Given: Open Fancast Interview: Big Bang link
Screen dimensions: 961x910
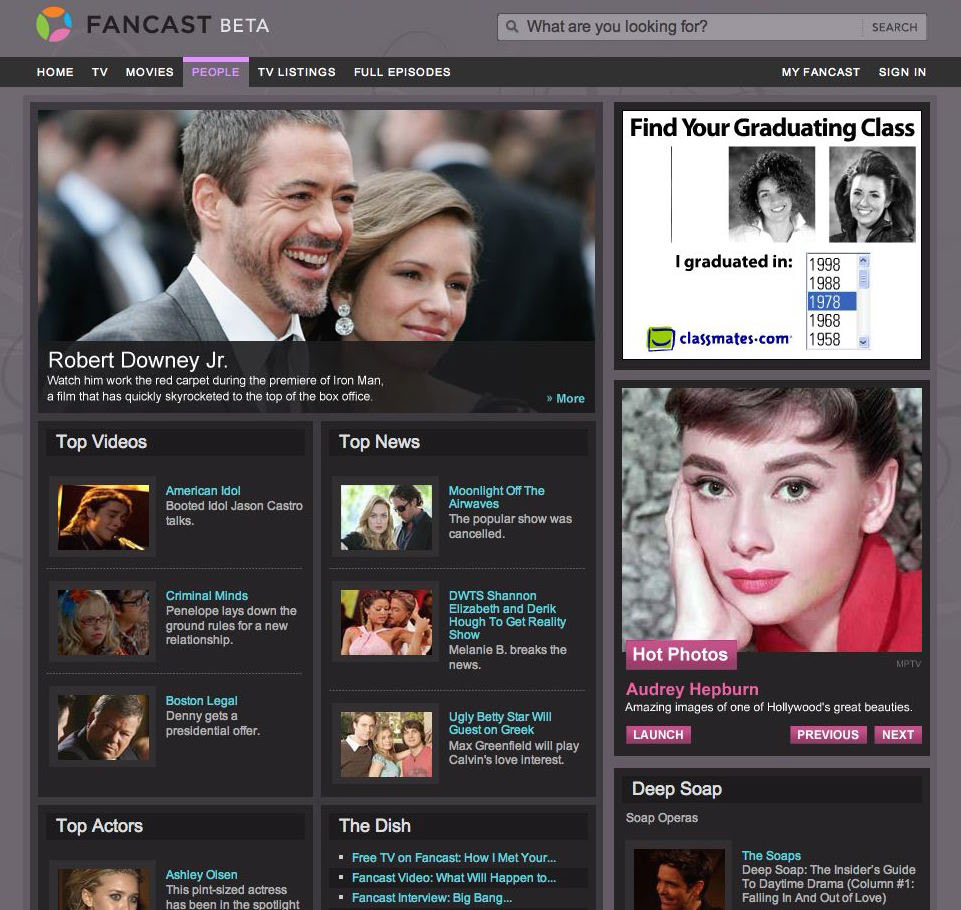Looking at the screenshot, I should pos(432,898).
